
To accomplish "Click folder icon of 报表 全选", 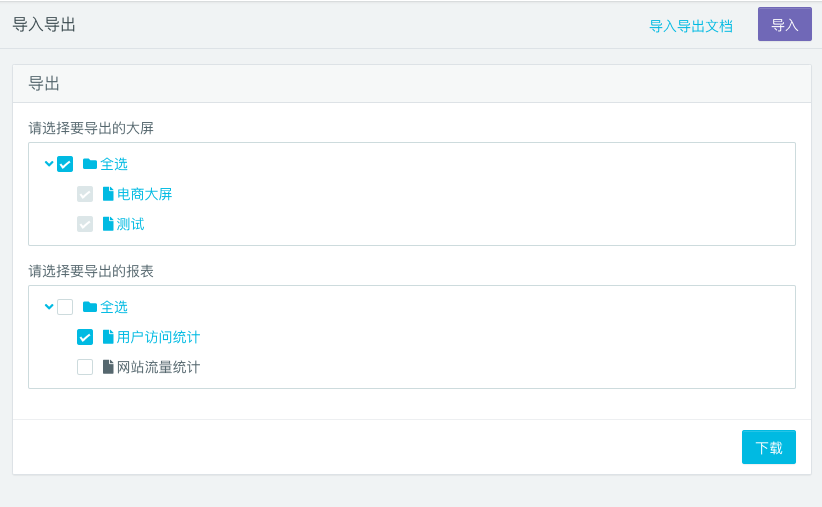I will click(x=90, y=306).
